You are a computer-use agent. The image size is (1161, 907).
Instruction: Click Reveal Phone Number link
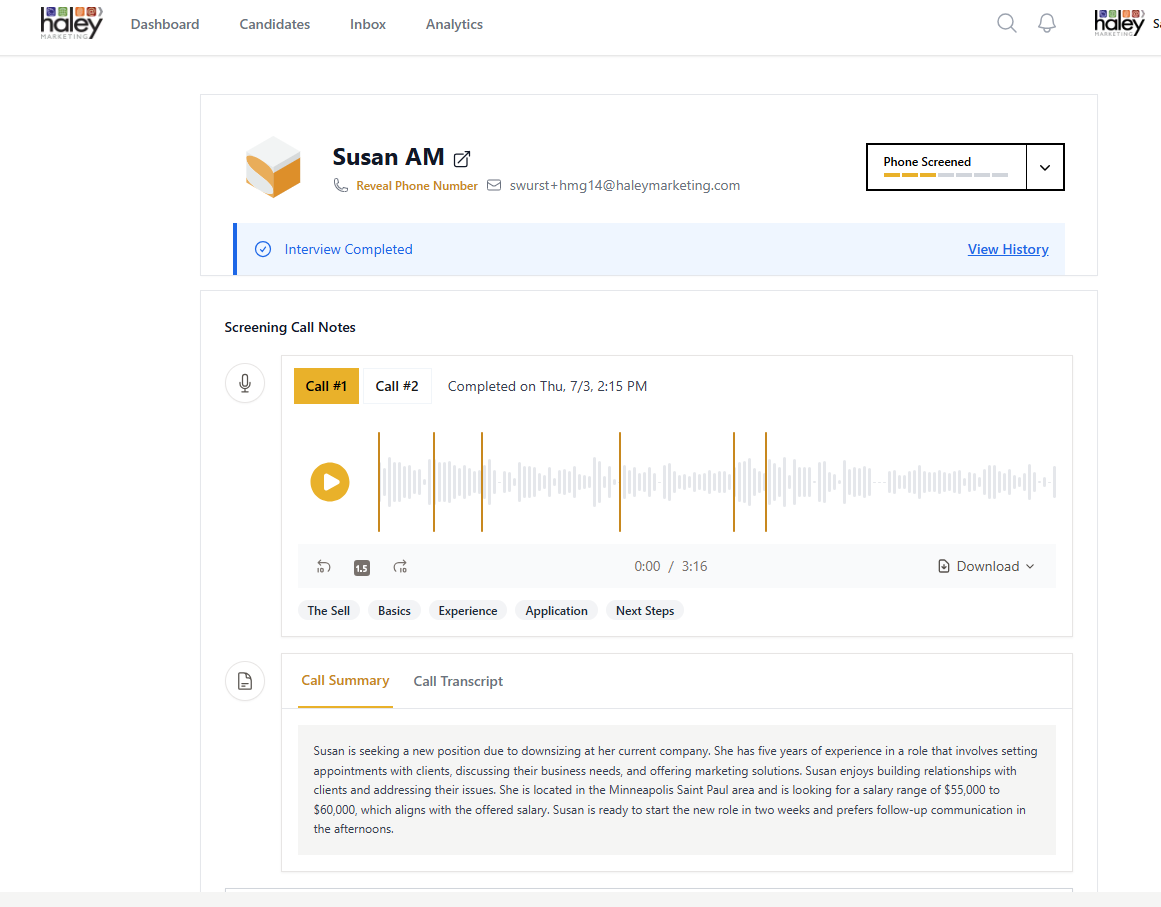click(417, 186)
